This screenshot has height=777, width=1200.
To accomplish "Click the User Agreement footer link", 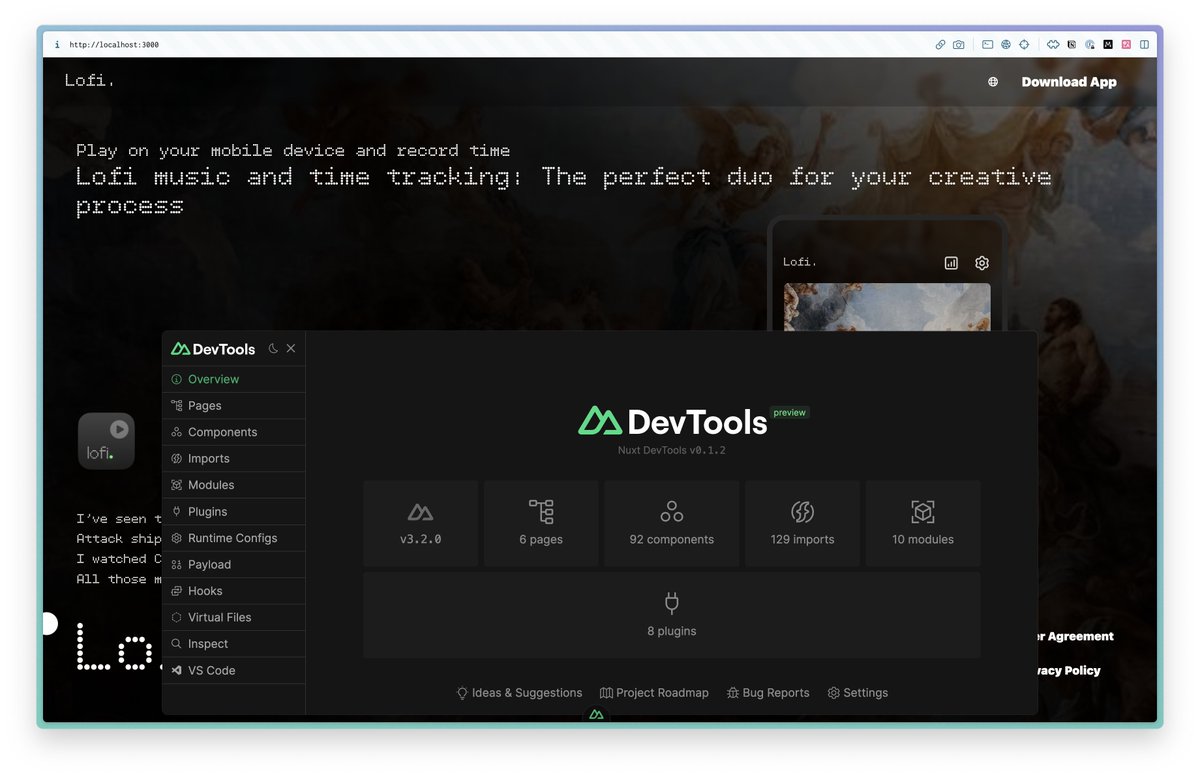I will [1076, 636].
